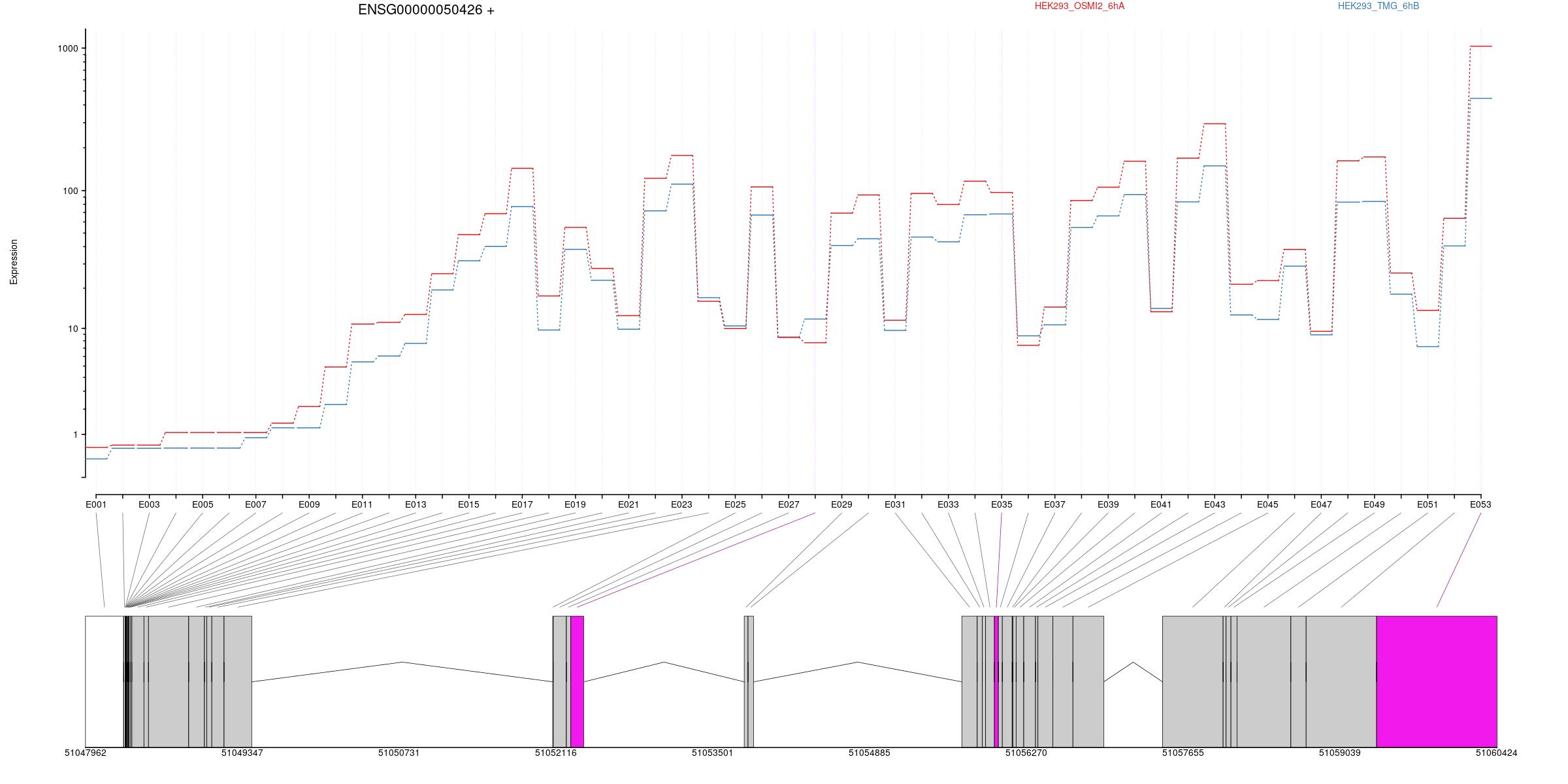Click exon label E013
Screen dimensions: 1568x784
pyautogui.click(x=416, y=504)
